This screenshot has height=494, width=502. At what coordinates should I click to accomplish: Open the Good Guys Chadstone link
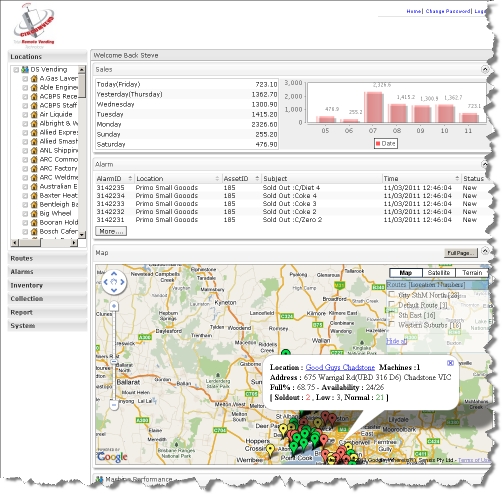pos(340,367)
